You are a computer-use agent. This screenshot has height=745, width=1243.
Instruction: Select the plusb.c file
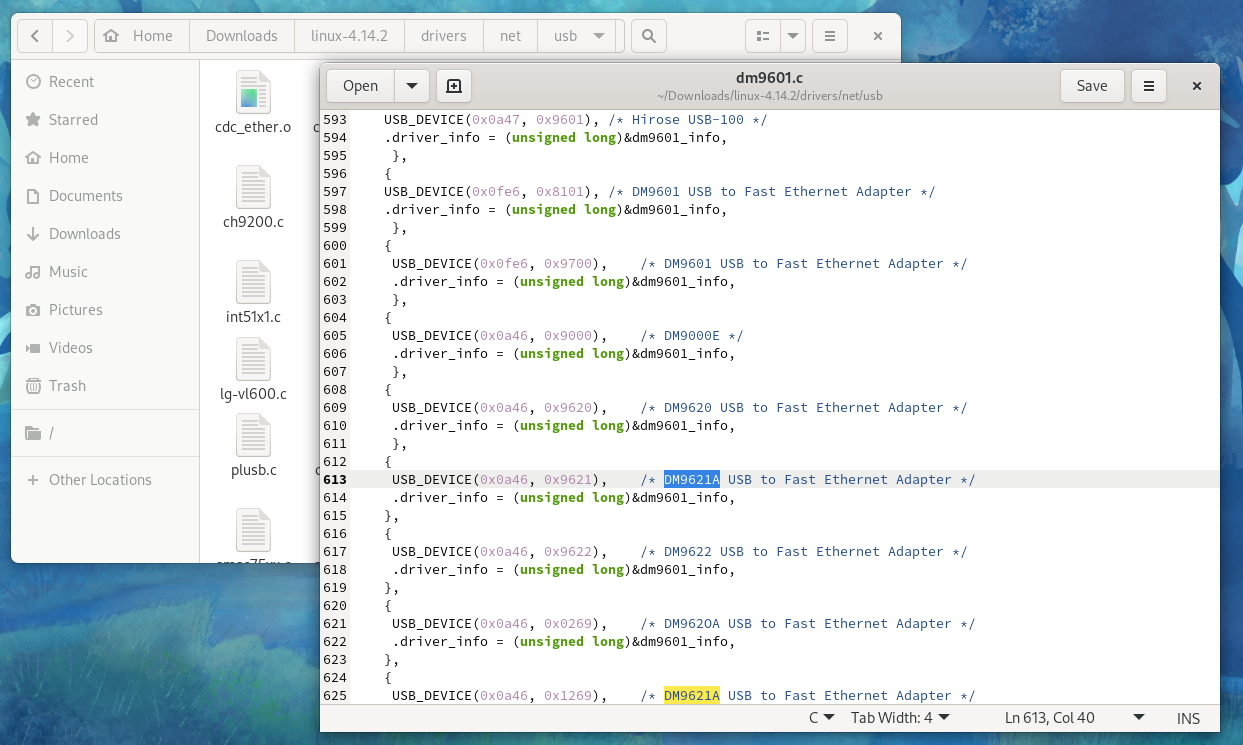pyautogui.click(x=253, y=447)
